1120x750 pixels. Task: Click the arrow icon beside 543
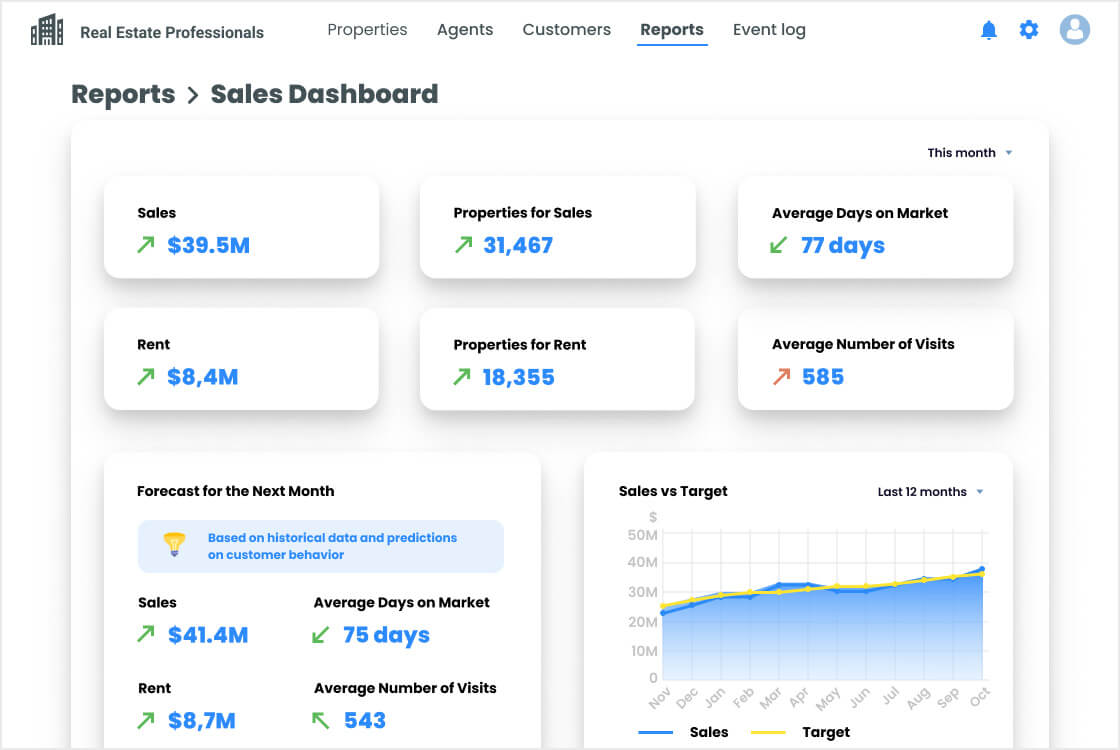(321, 720)
